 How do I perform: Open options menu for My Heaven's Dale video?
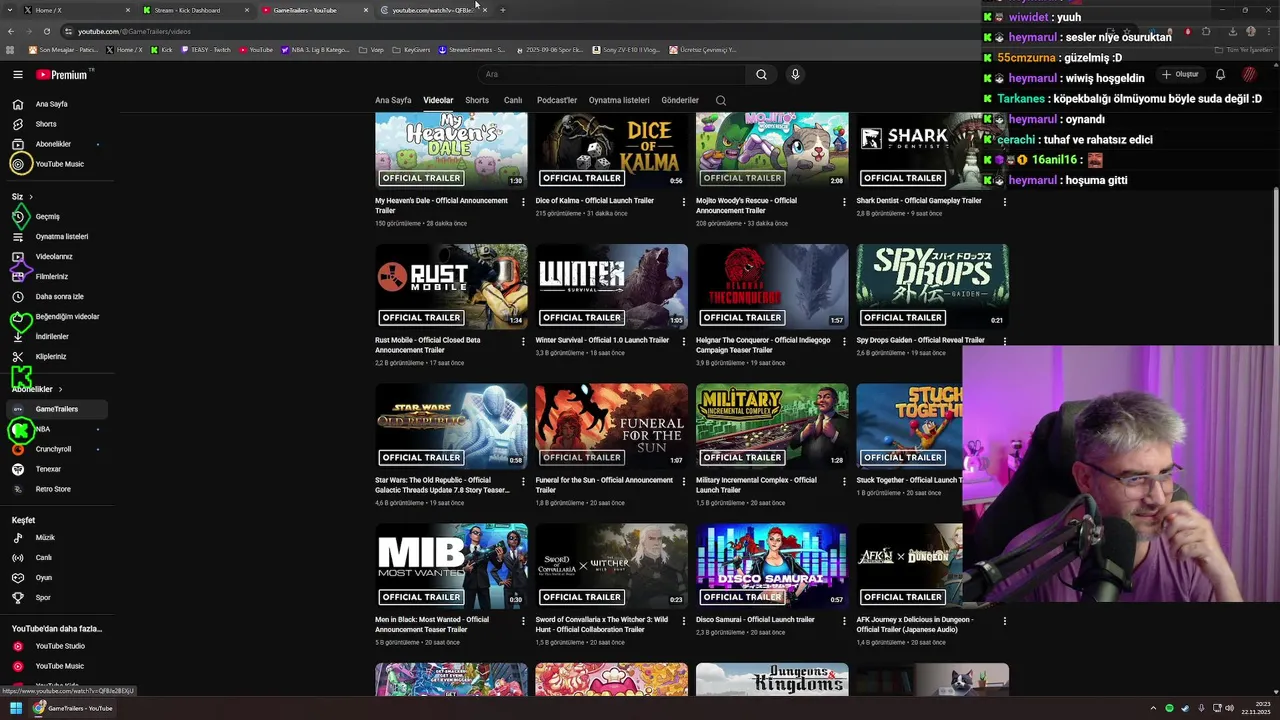pos(523,202)
